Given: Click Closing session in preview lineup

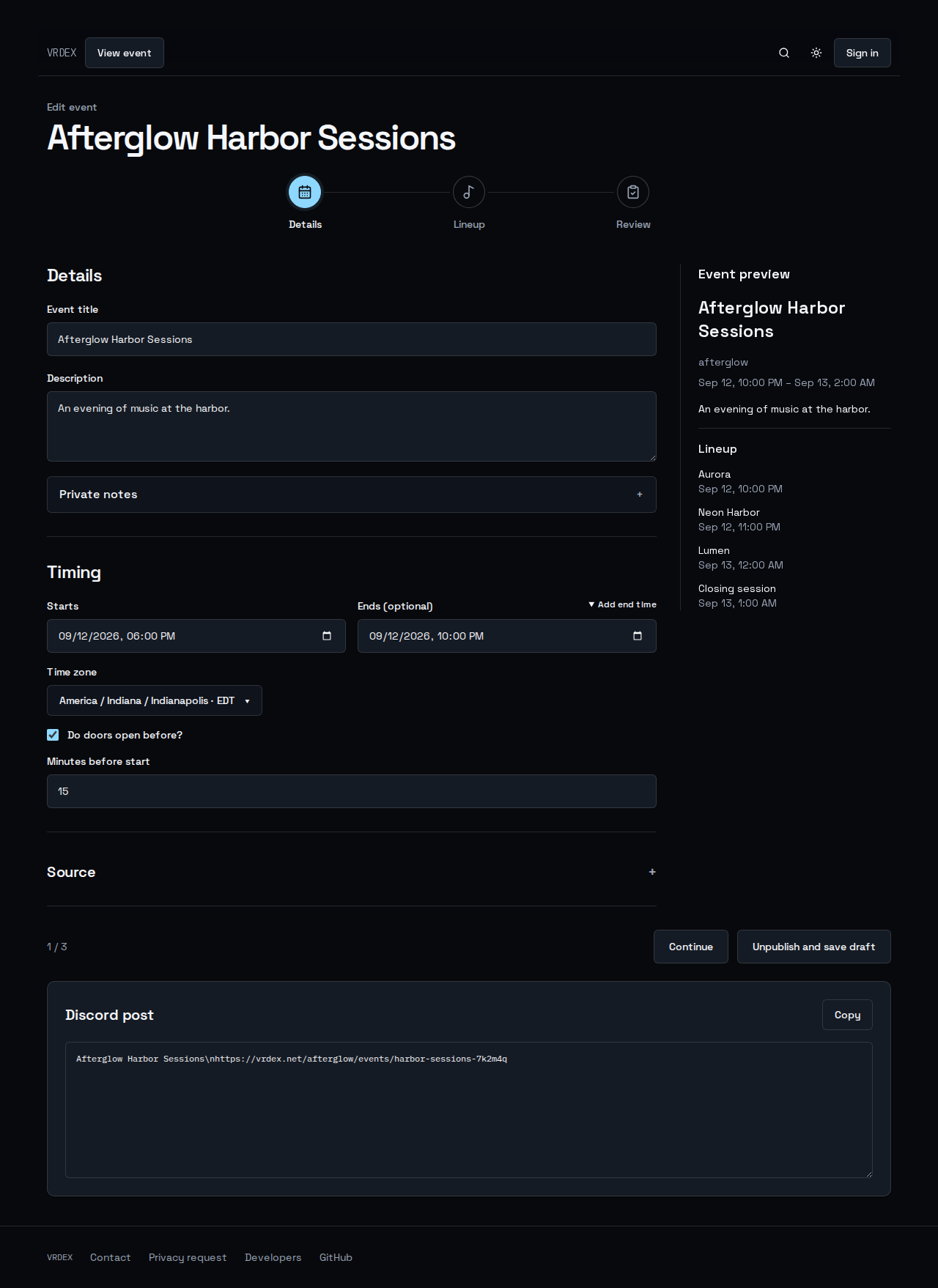Looking at the screenshot, I should coord(737,588).
